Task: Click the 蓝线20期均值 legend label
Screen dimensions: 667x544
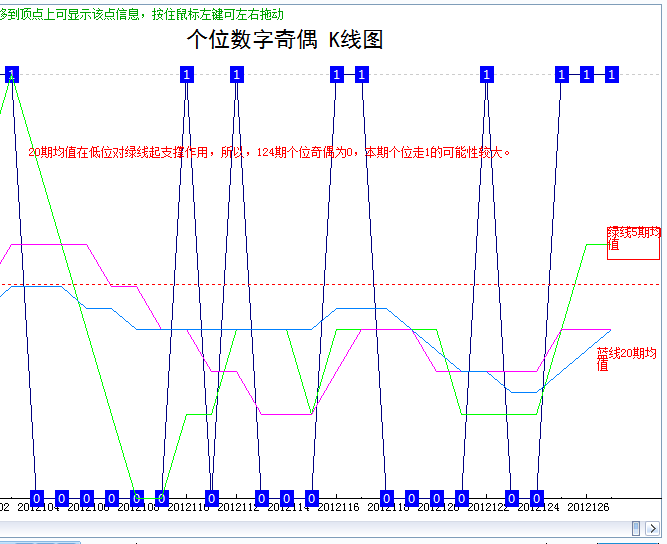Action: pyautogui.click(x=626, y=358)
